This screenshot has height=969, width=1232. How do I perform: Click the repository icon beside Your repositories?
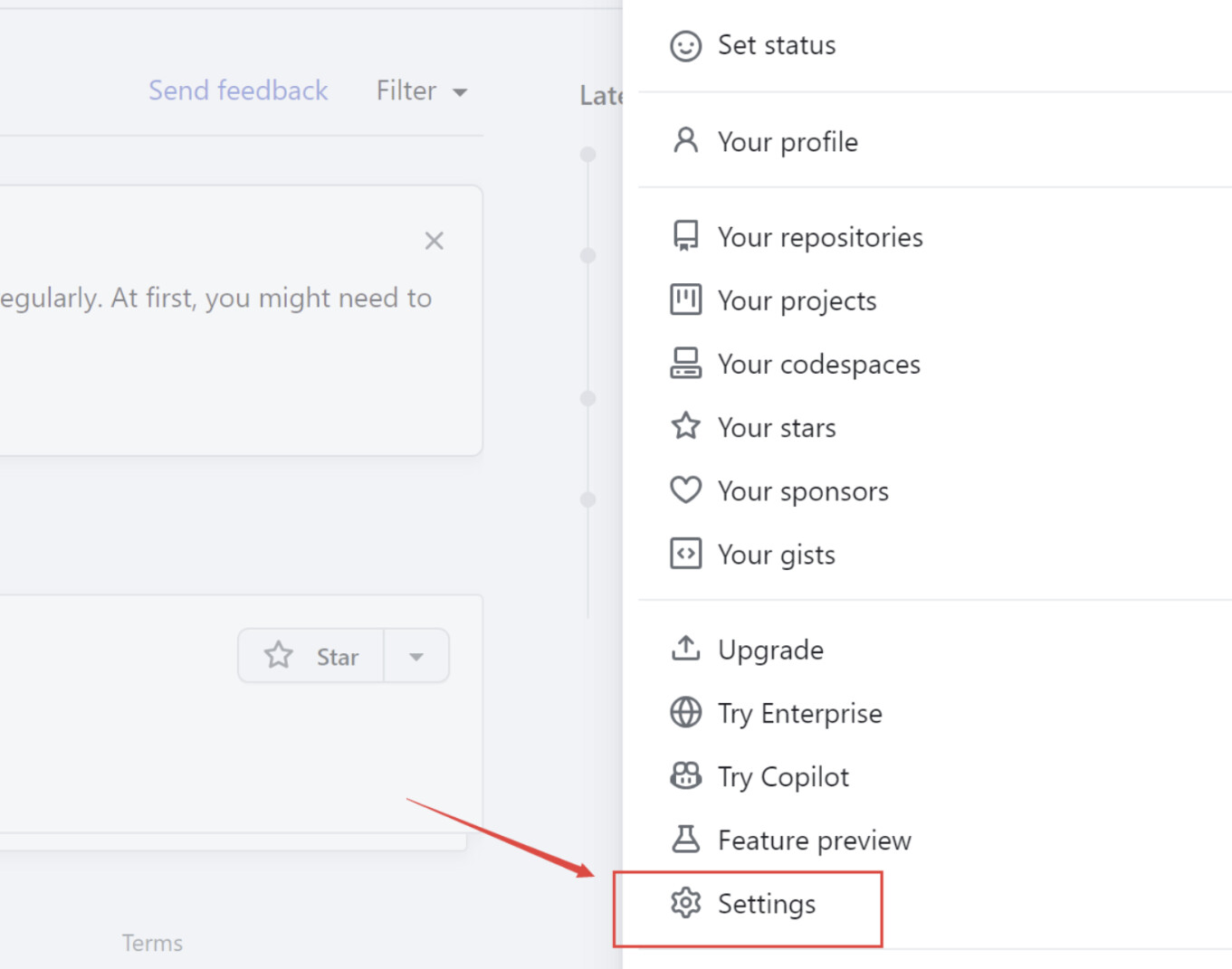[x=685, y=236]
